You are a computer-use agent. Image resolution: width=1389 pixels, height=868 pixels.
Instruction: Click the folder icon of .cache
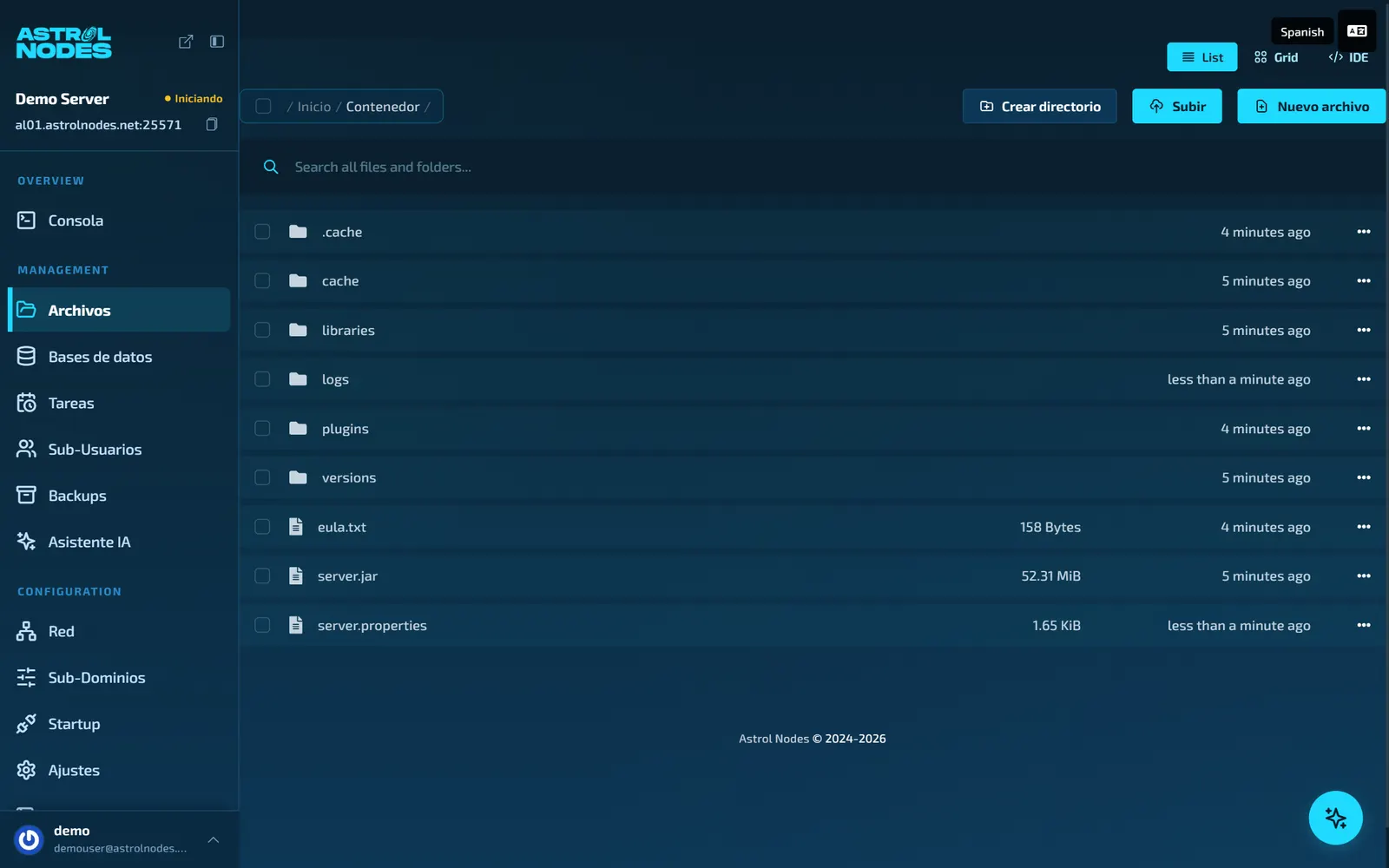[x=298, y=232]
